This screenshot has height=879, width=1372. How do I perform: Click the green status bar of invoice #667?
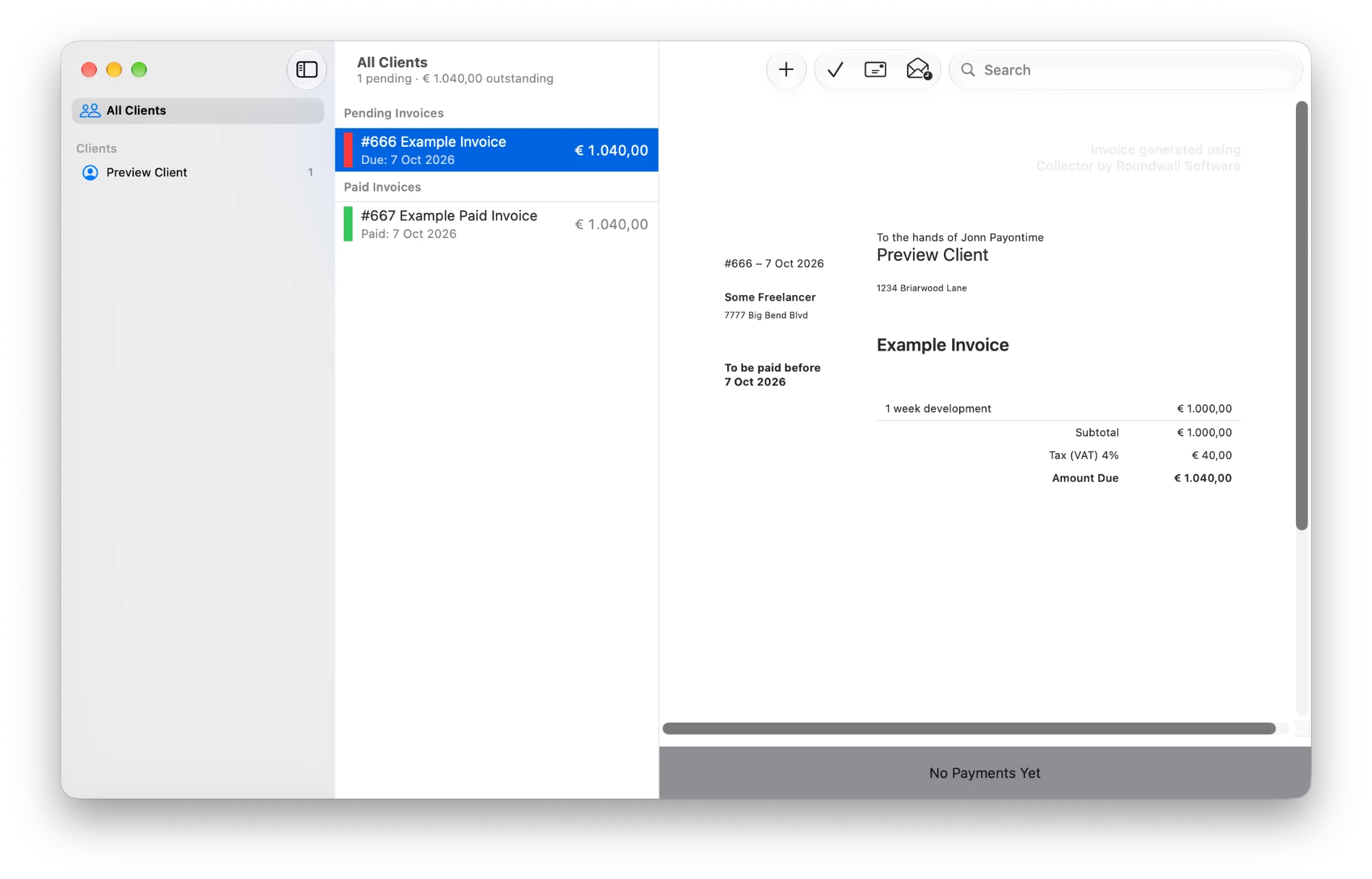tap(348, 224)
